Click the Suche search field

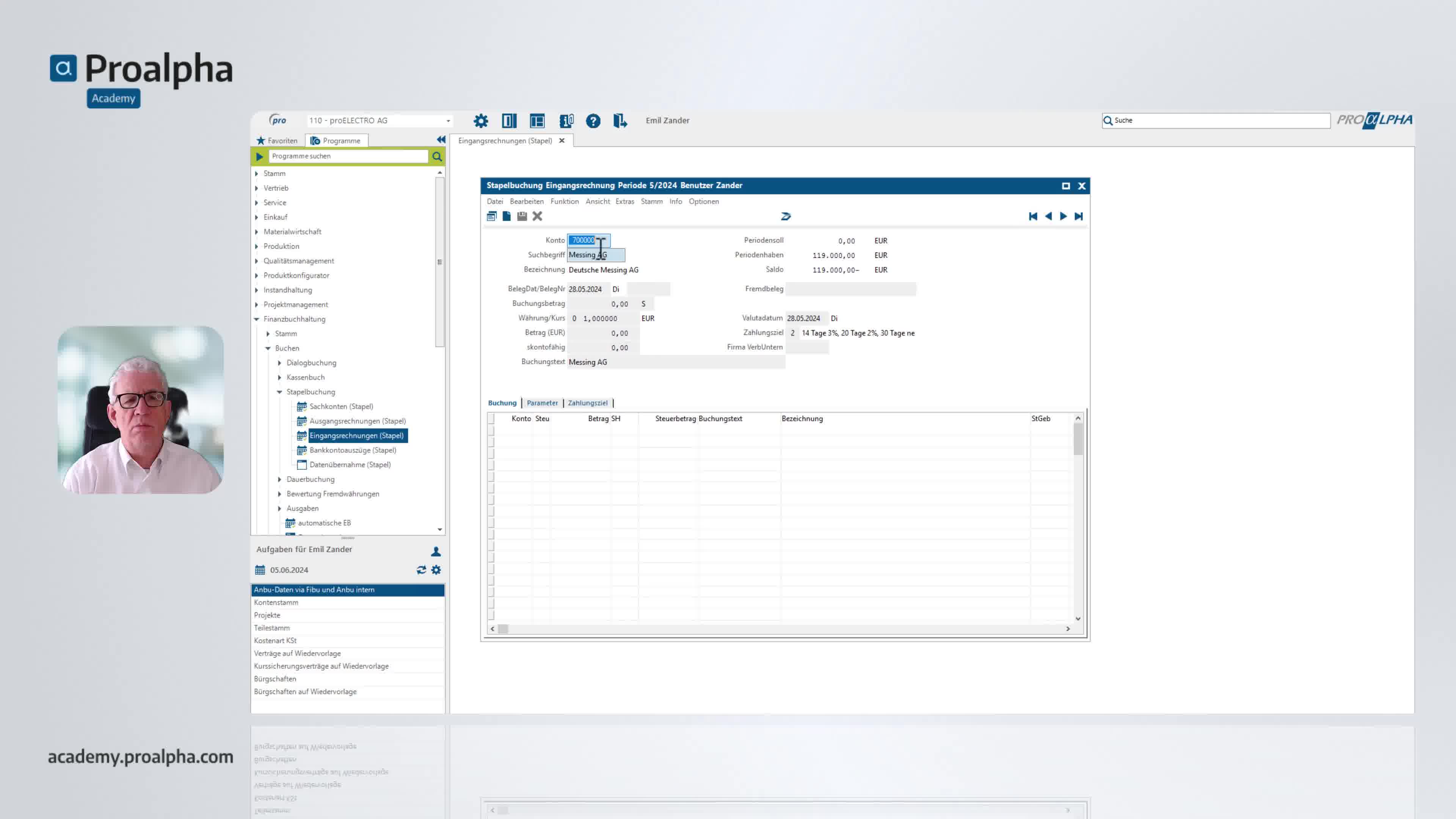point(1216,121)
